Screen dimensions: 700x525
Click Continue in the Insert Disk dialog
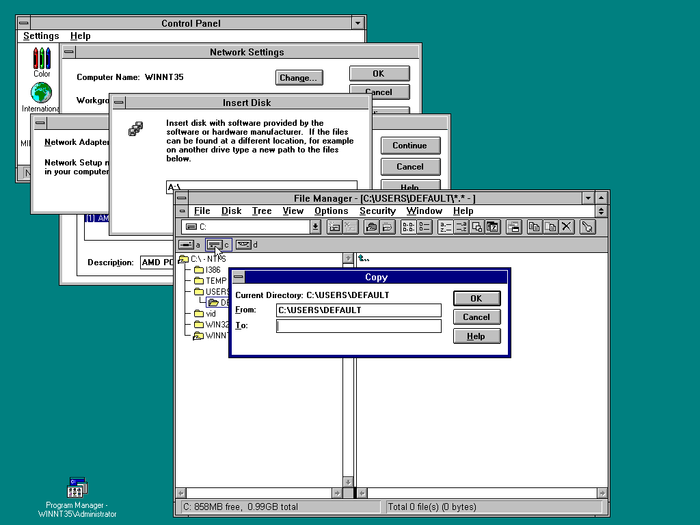point(410,146)
